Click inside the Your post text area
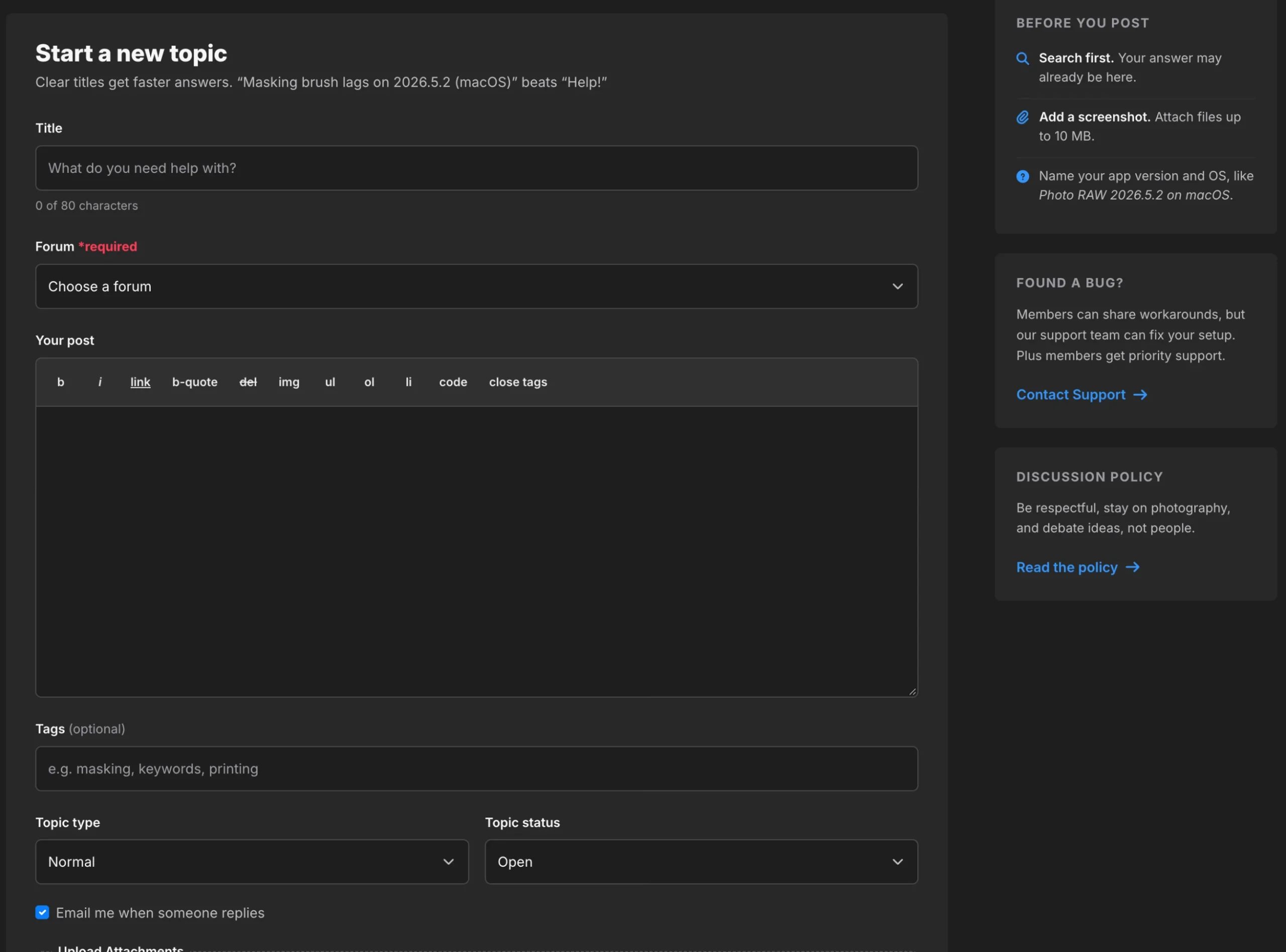 pyautogui.click(x=476, y=551)
